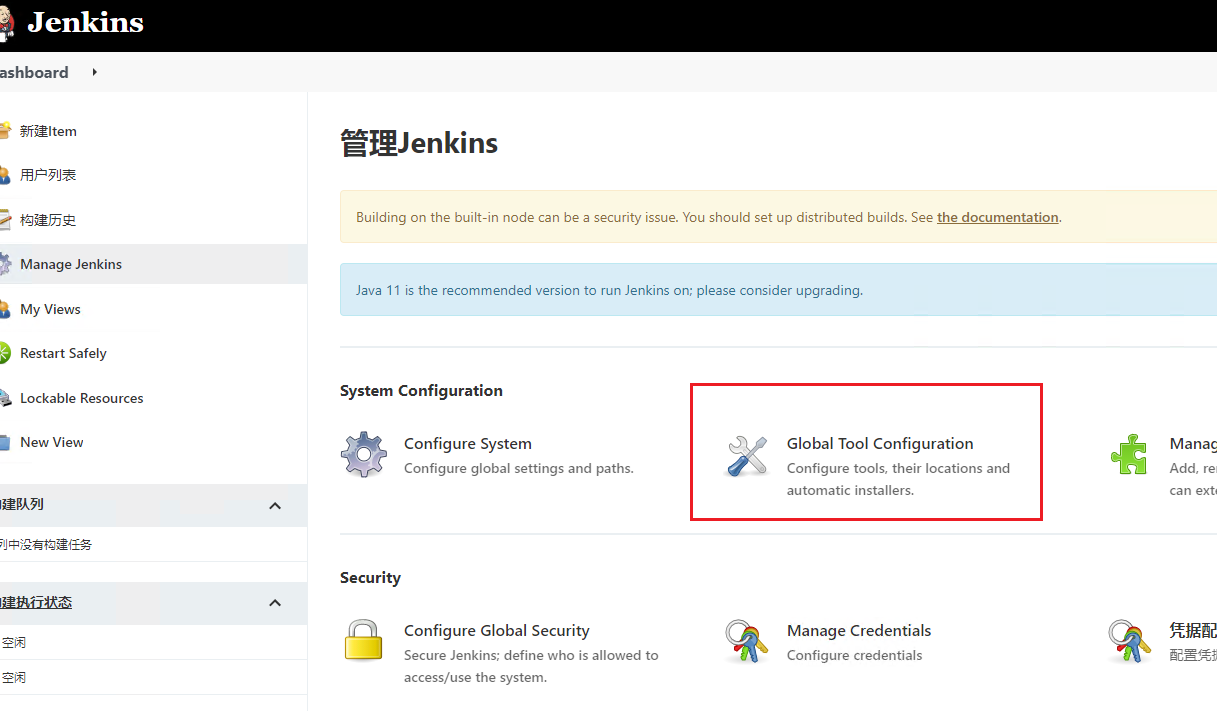Open Configure Global Security
Screen dimensions: 1217x711
pos(497,630)
